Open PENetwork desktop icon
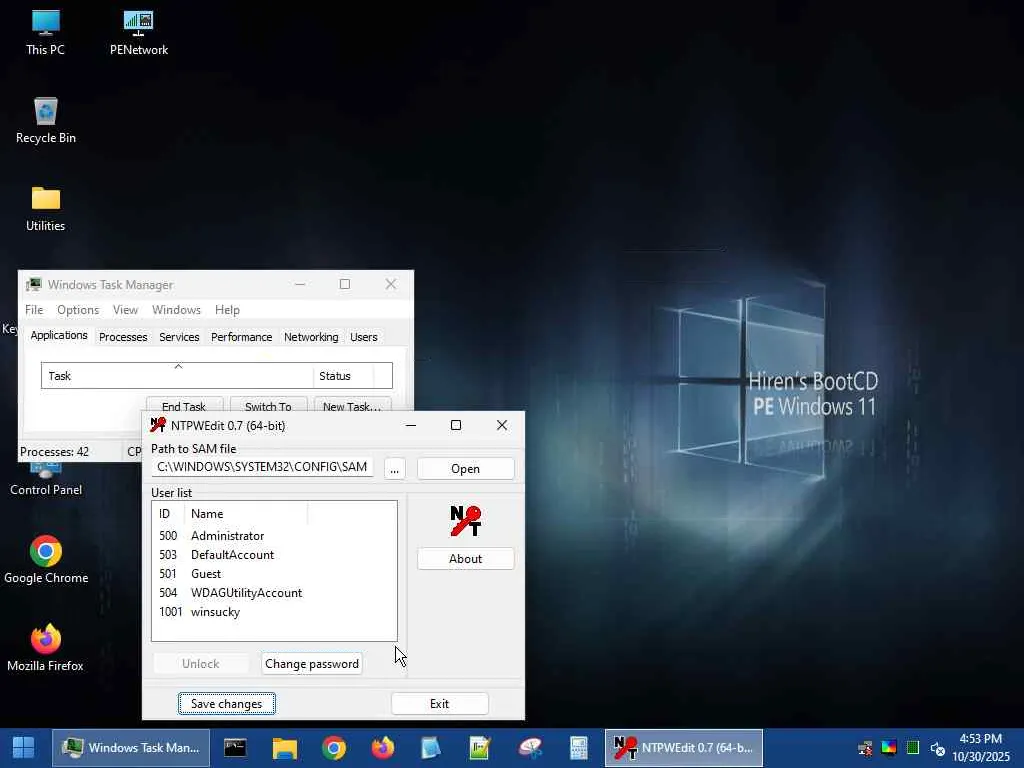This screenshot has height=768, width=1024. point(138,32)
